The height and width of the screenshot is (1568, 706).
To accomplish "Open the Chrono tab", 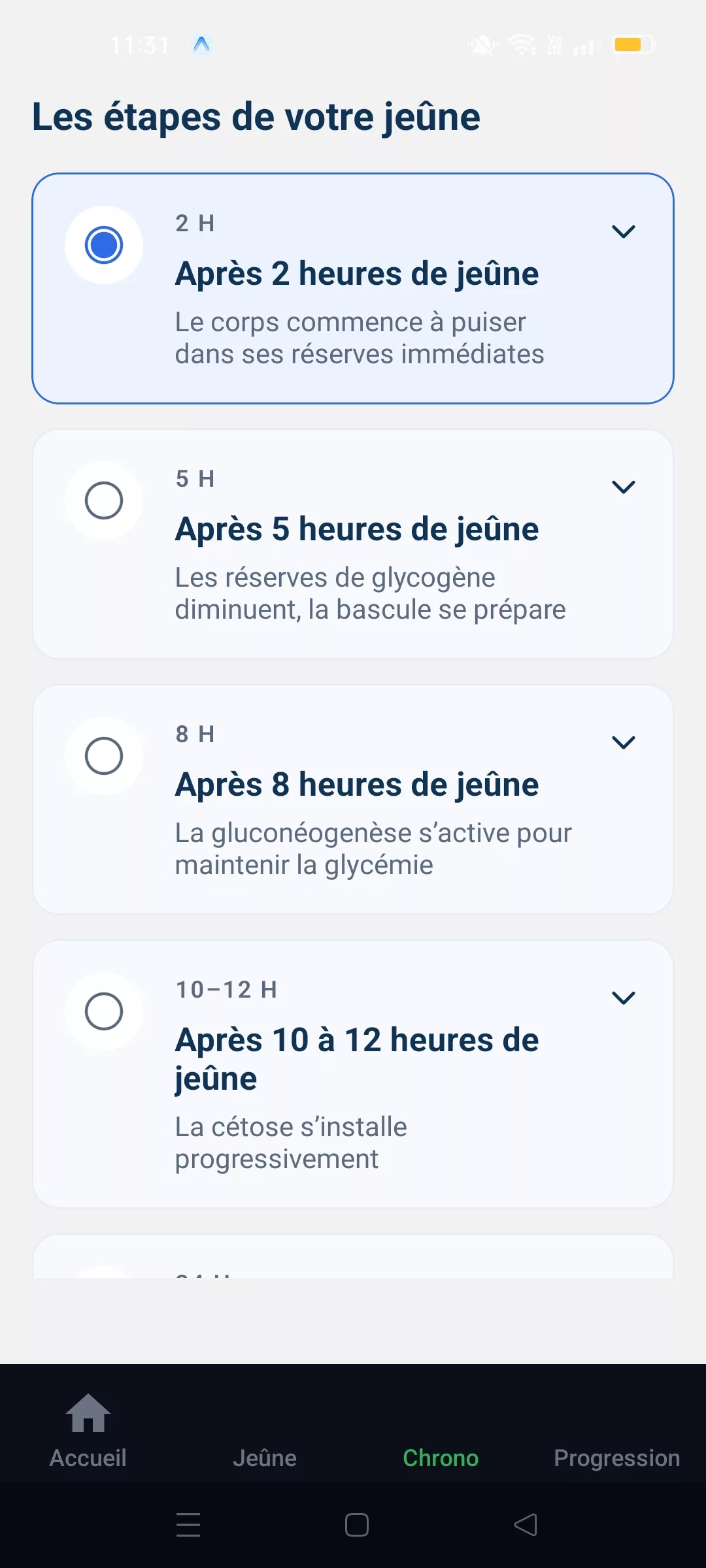I will pos(441,1457).
